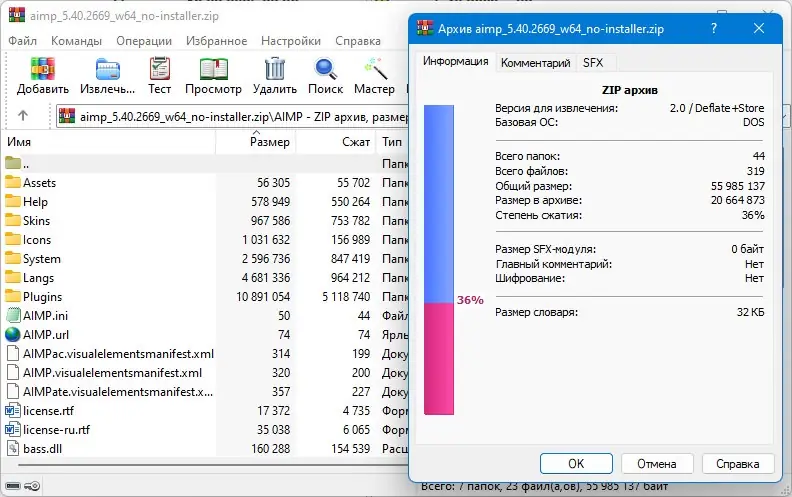Open the Просмотр (View) toolbar icon
This screenshot has width=792, height=497.
[214, 69]
